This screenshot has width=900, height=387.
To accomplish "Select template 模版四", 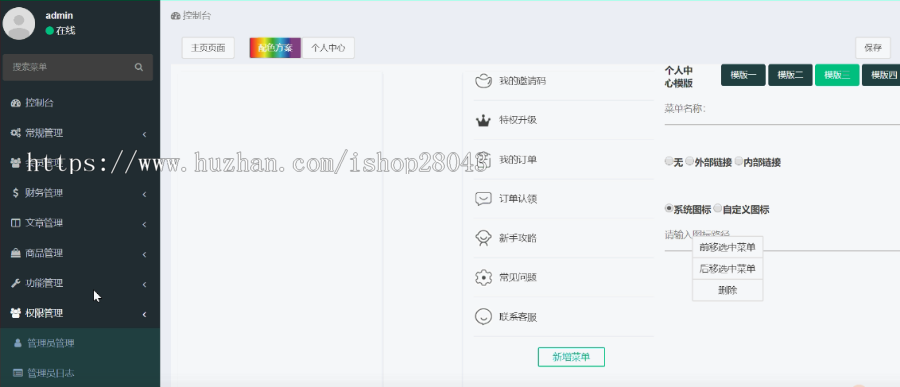I will point(881,75).
